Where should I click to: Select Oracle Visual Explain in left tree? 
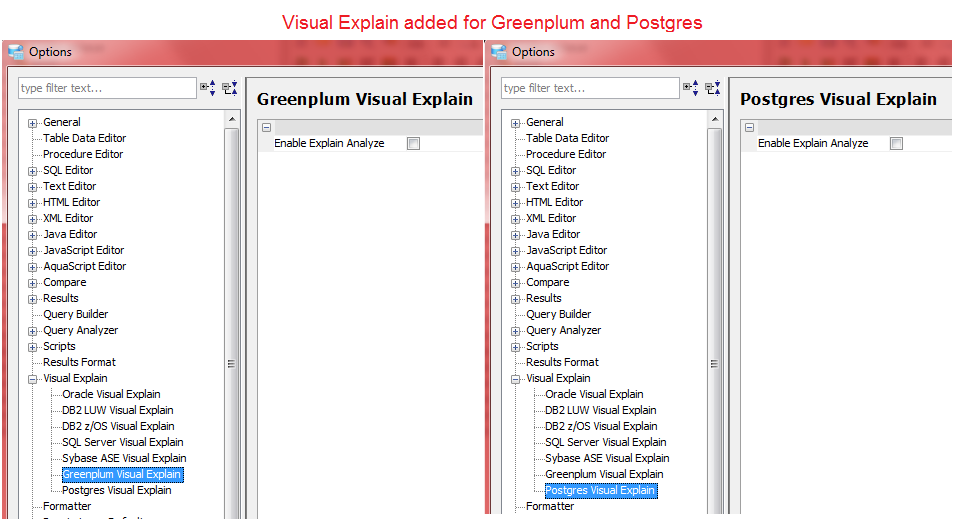pos(112,394)
